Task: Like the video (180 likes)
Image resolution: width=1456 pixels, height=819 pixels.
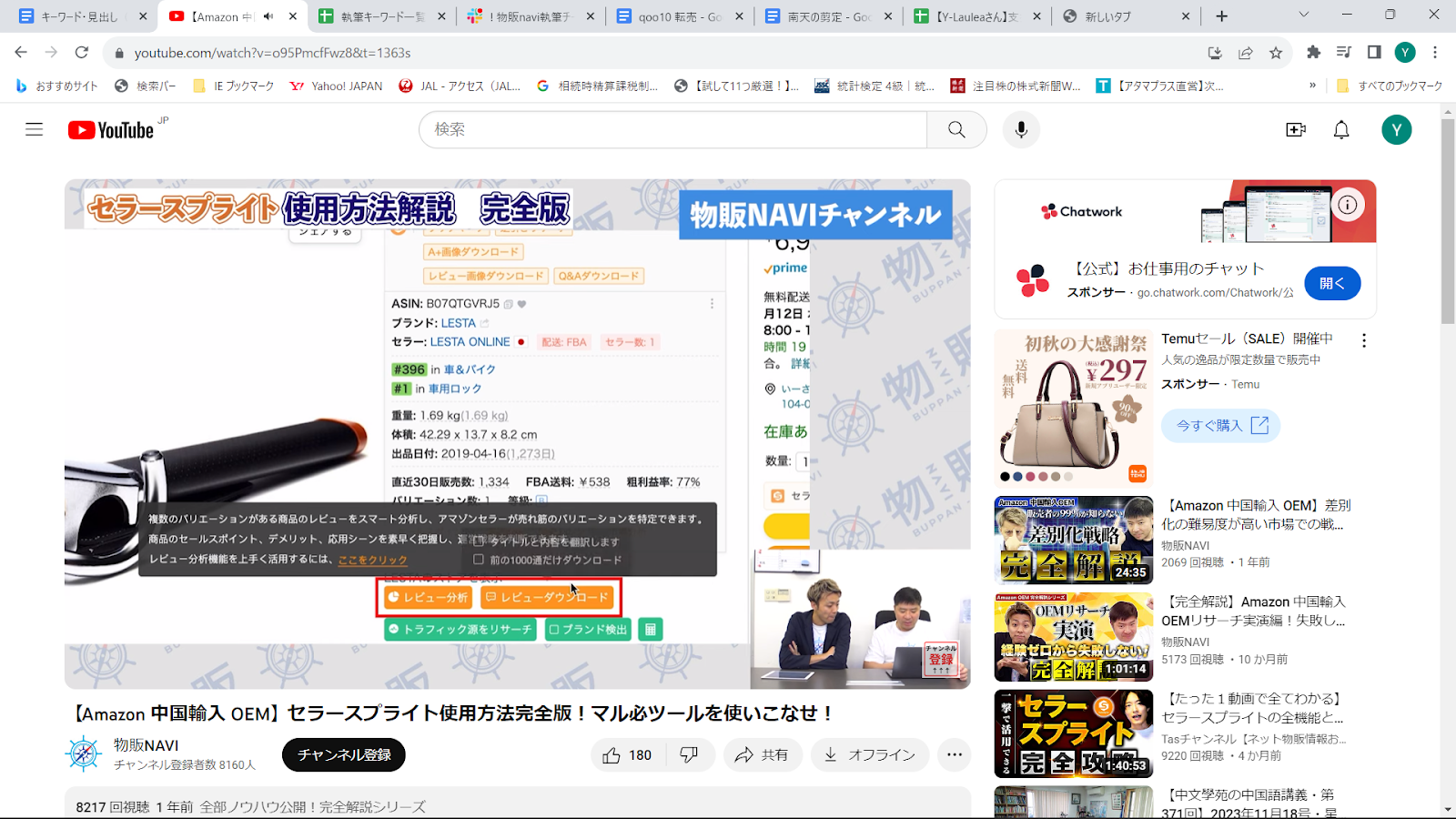Action: pyautogui.click(x=627, y=754)
